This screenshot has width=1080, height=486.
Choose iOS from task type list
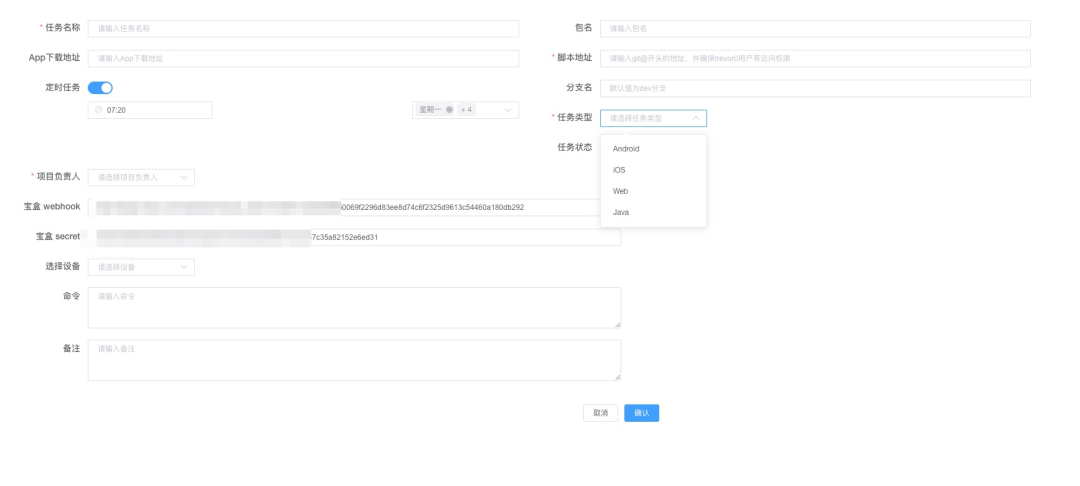click(x=653, y=170)
